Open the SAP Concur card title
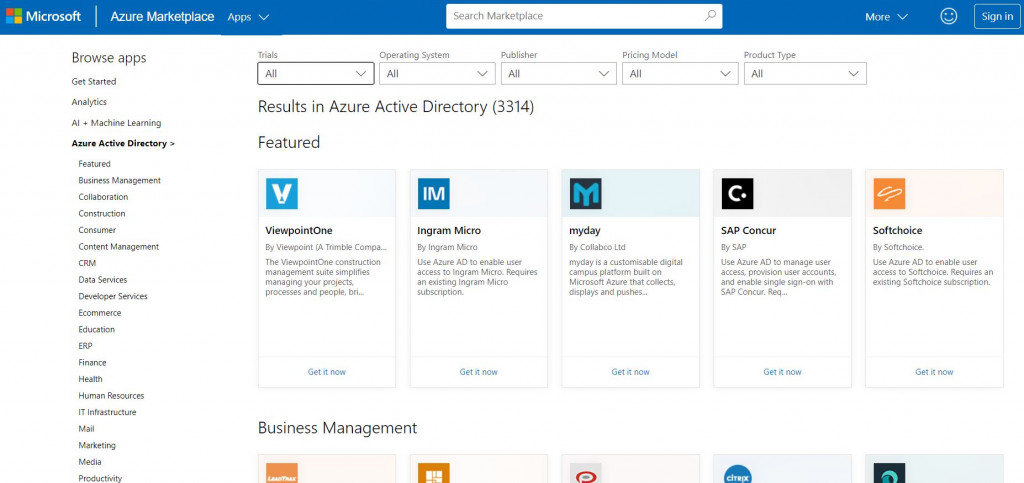Screen dimensions: 1024x483 point(748,230)
